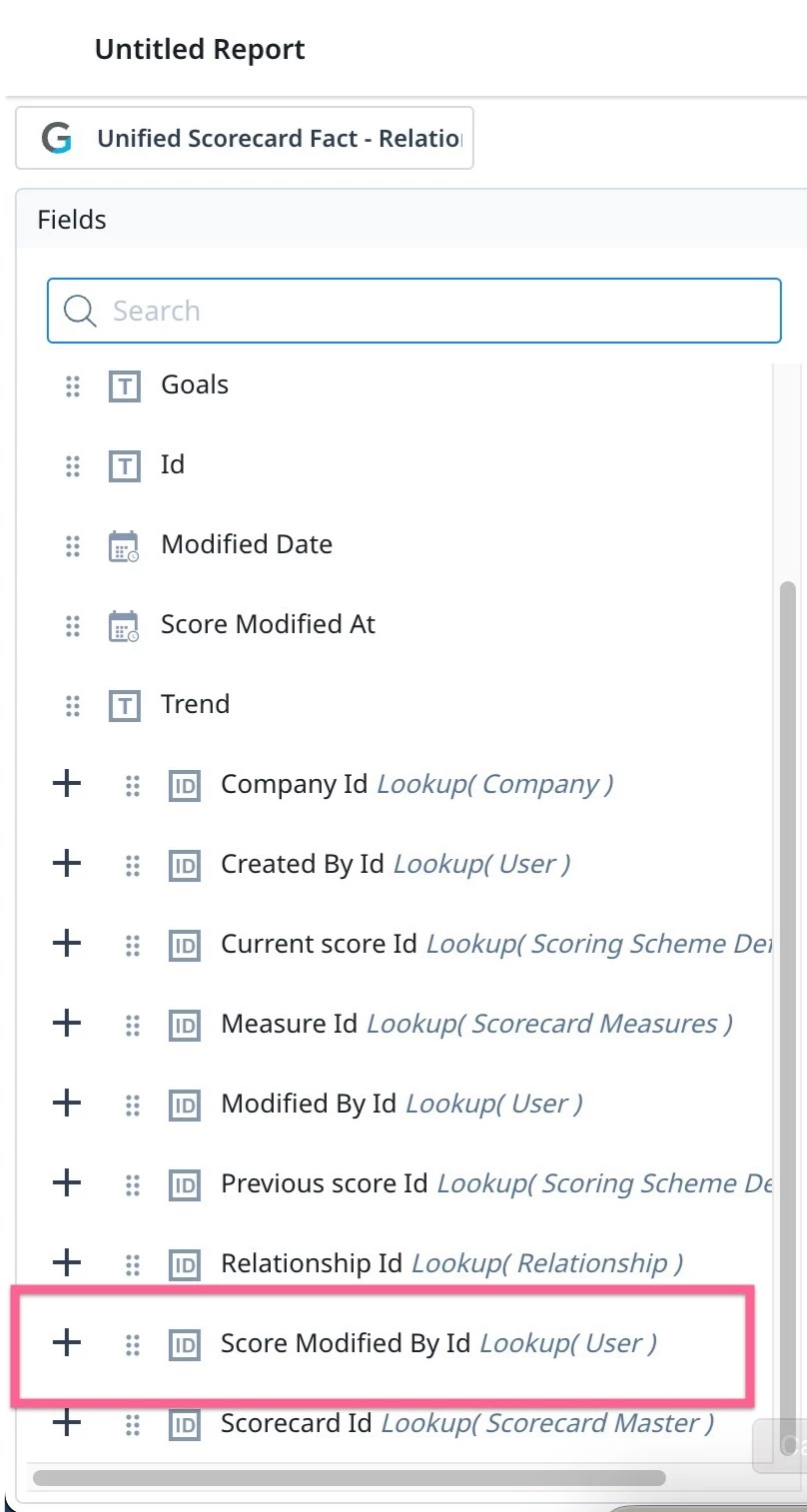
Task: Expand the Company Id lookup
Action: [x=66, y=784]
